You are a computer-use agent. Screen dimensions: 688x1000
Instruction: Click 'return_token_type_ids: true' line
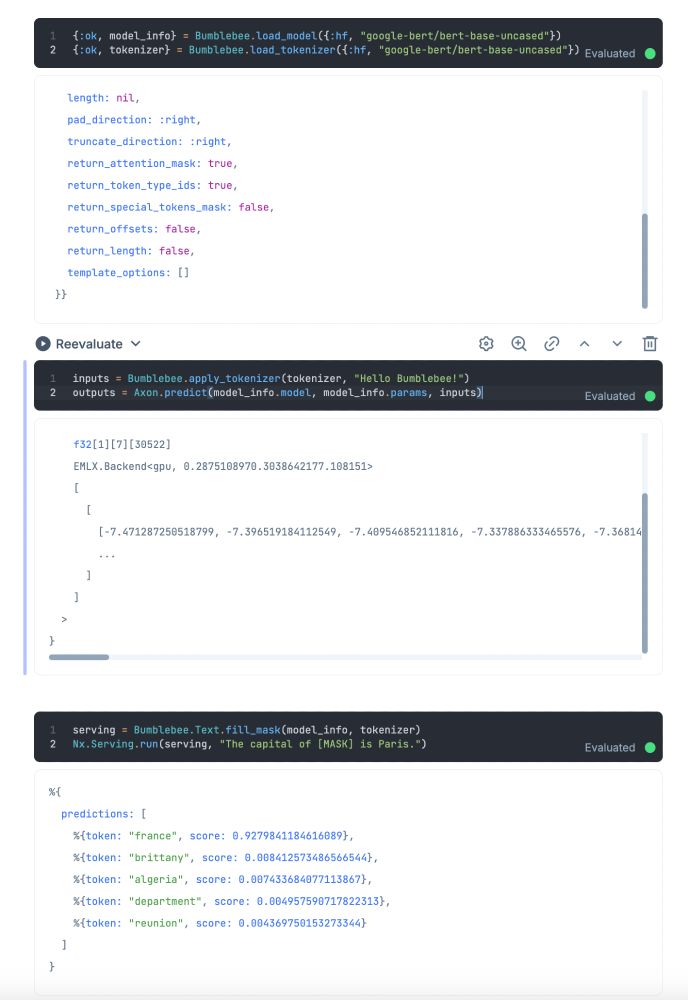coord(152,185)
